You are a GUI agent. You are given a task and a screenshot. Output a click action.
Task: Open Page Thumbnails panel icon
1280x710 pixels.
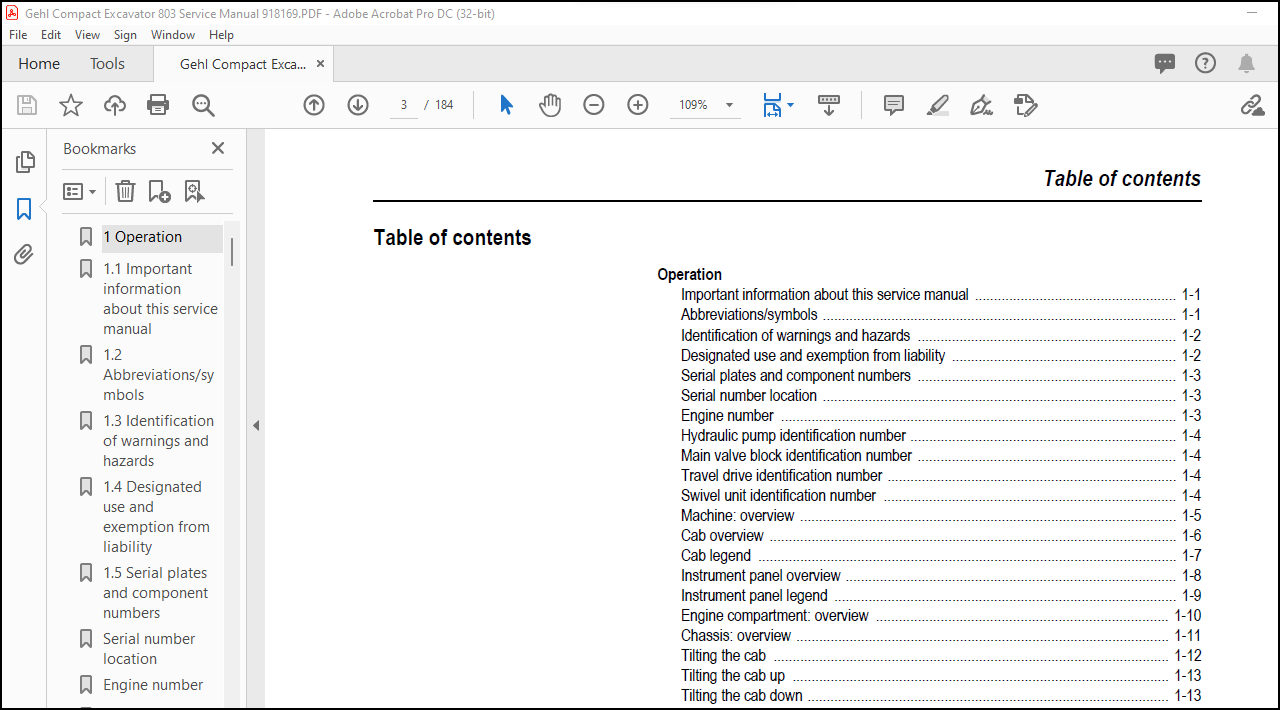[x=25, y=162]
